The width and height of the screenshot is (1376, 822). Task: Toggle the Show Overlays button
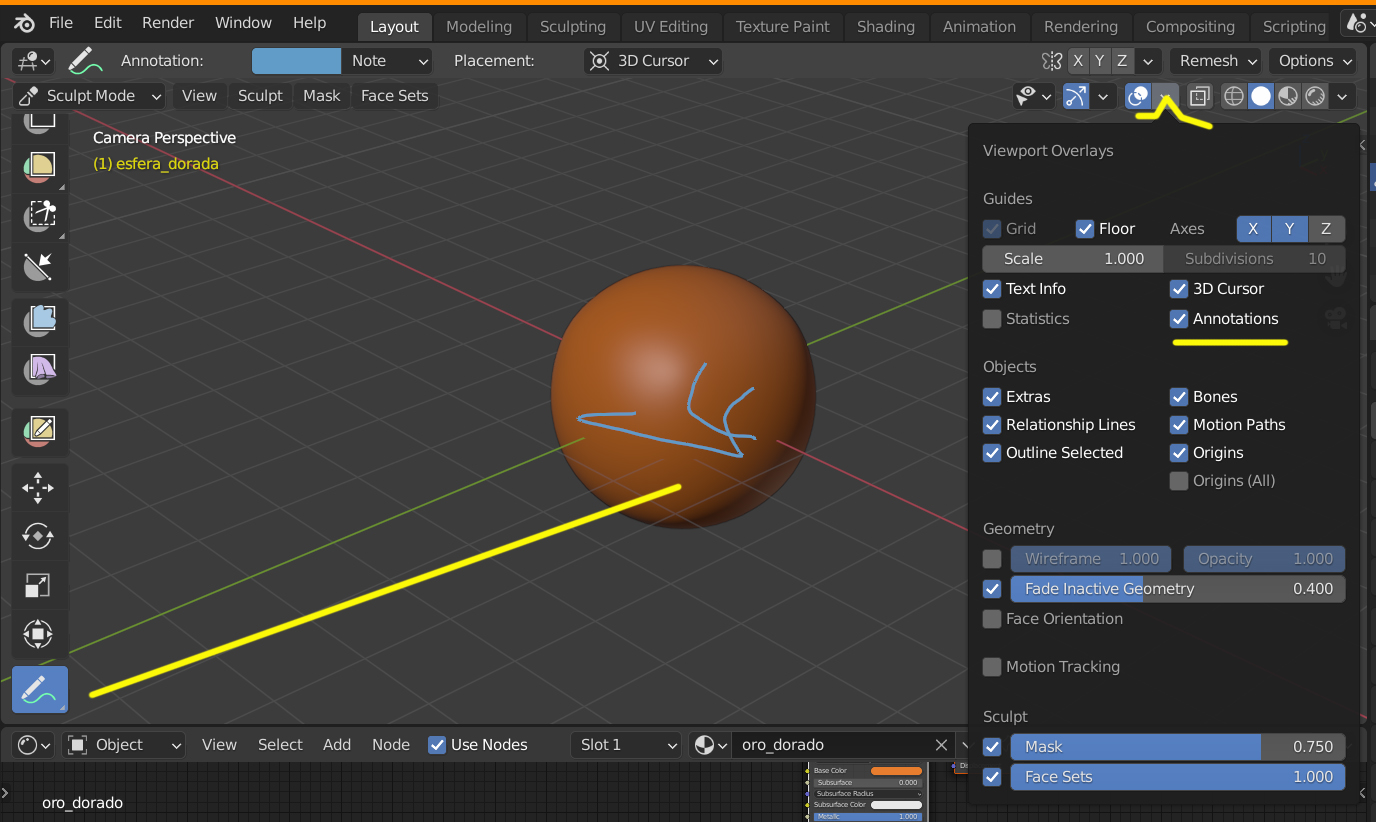coord(1139,96)
